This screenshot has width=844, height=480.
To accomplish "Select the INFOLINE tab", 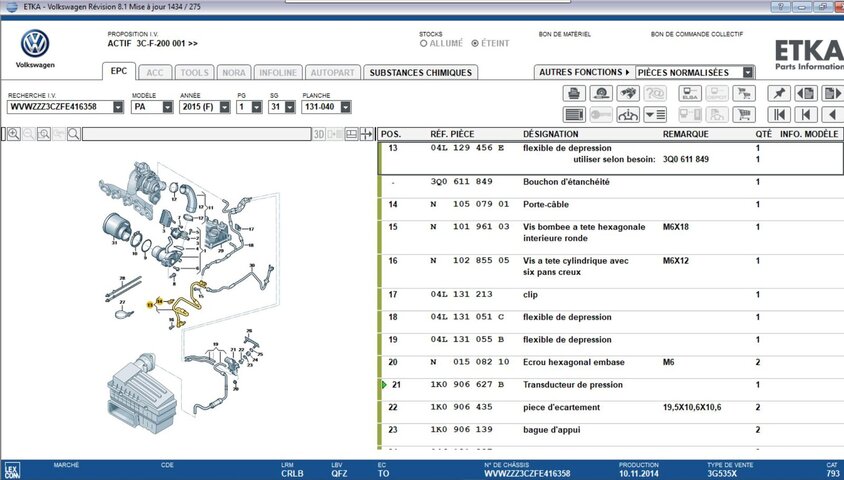I will 278,73.
